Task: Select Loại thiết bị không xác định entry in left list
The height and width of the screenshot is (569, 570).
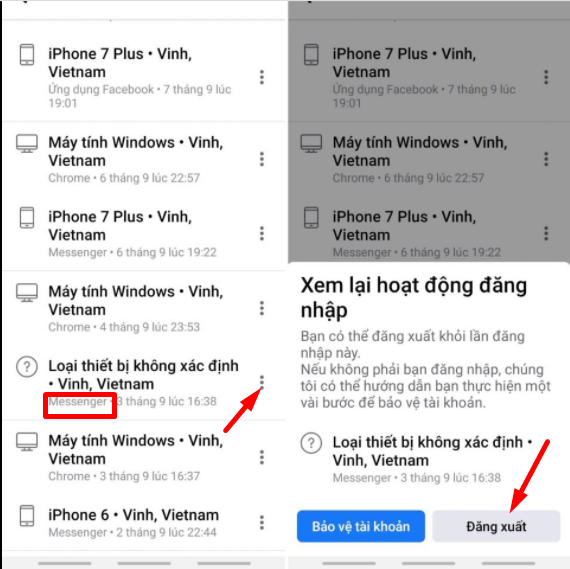Action: click(x=144, y=383)
